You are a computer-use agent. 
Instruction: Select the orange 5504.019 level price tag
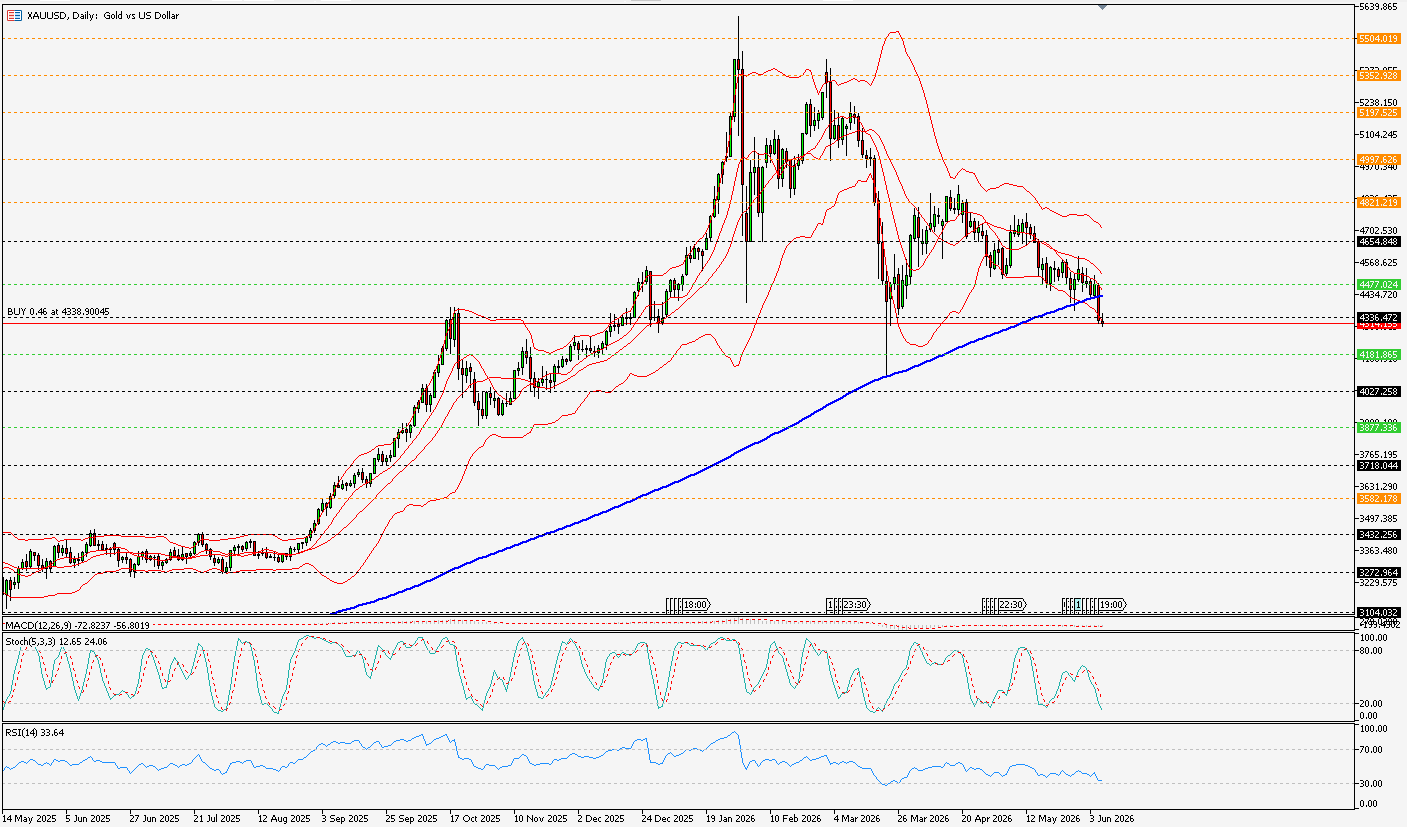coord(1381,38)
